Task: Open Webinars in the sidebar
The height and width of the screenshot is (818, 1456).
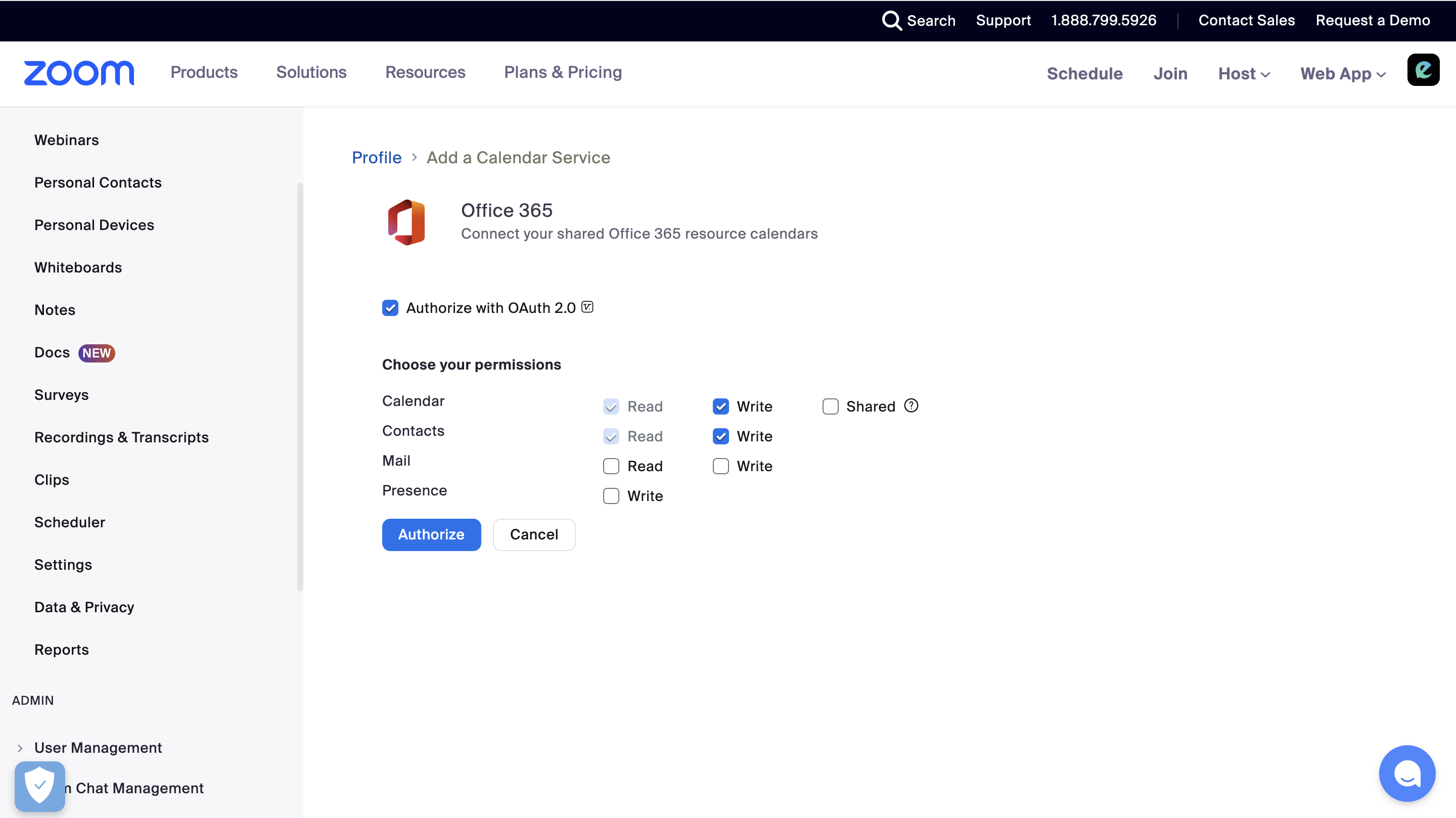Action: (67, 140)
